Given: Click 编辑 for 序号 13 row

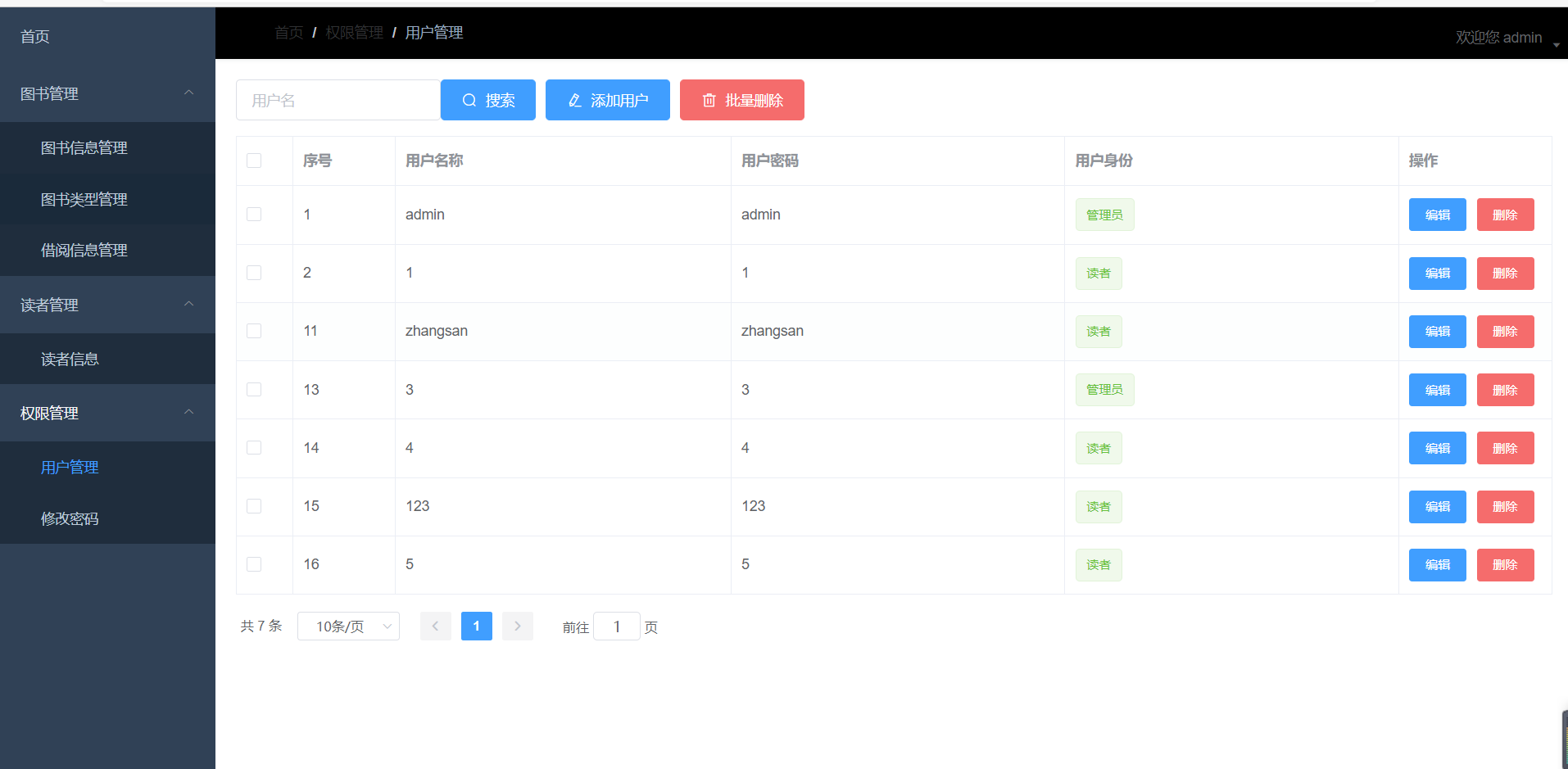Looking at the screenshot, I should coord(1438,390).
